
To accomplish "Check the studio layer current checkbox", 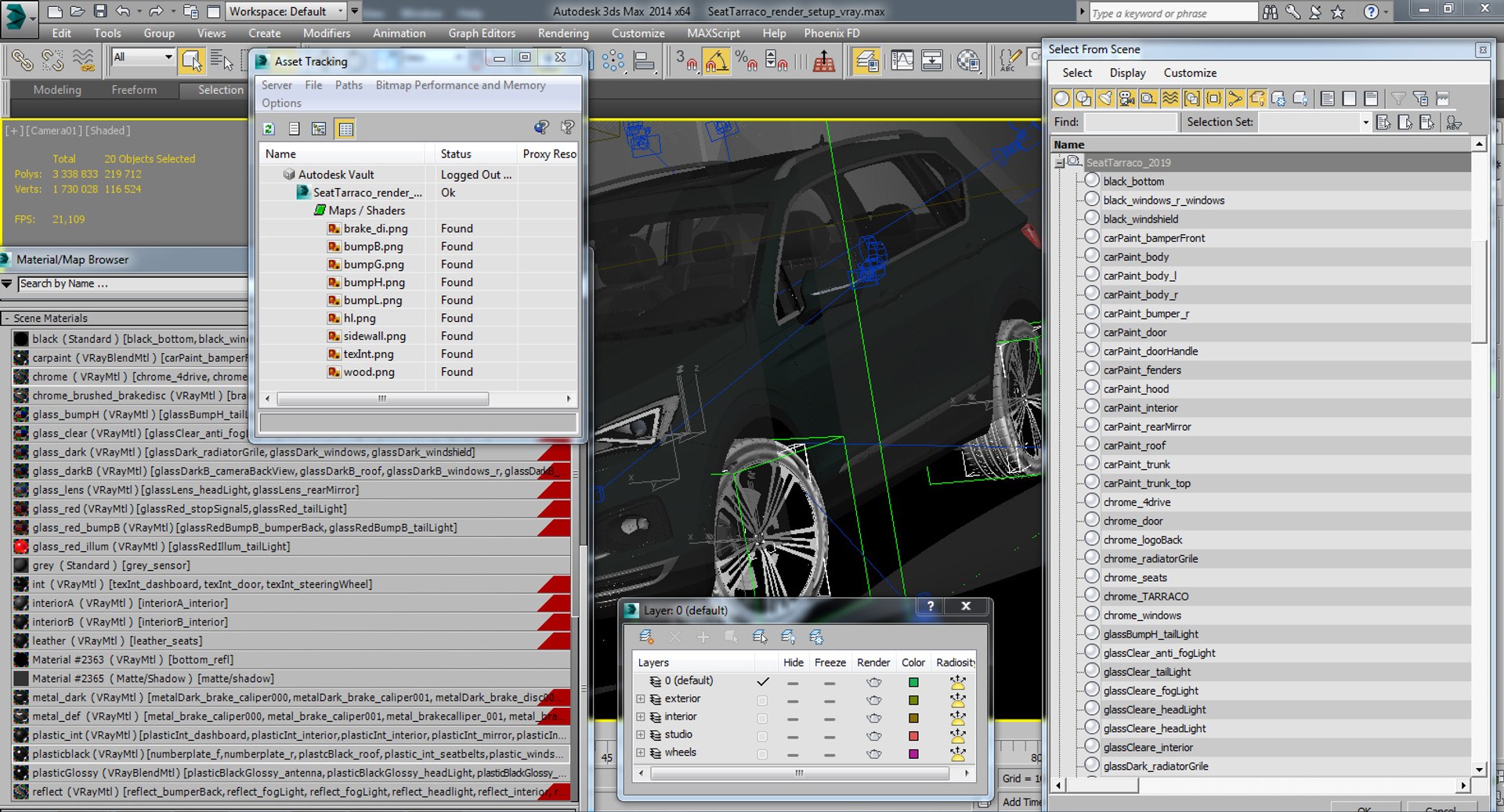I will pyautogui.click(x=762, y=736).
